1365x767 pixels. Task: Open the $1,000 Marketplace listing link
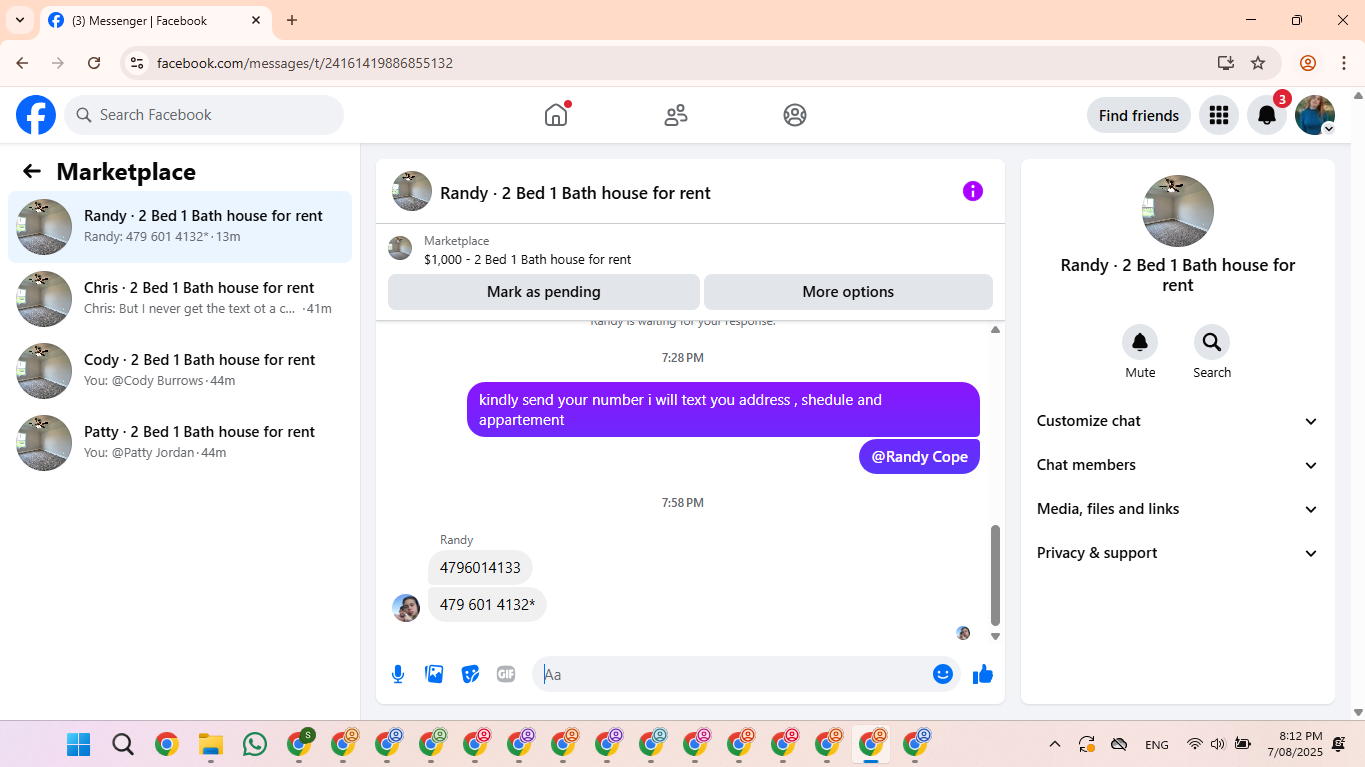pyautogui.click(x=527, y=259)
